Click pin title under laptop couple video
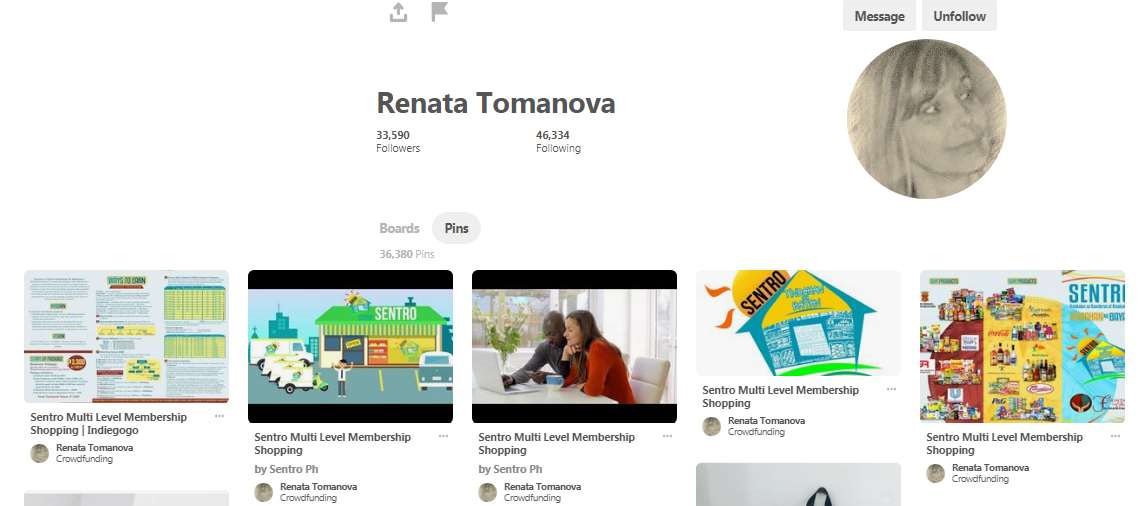Image resolution: width=1139 pixels, height=506 pixels. [x=556, y=444]
